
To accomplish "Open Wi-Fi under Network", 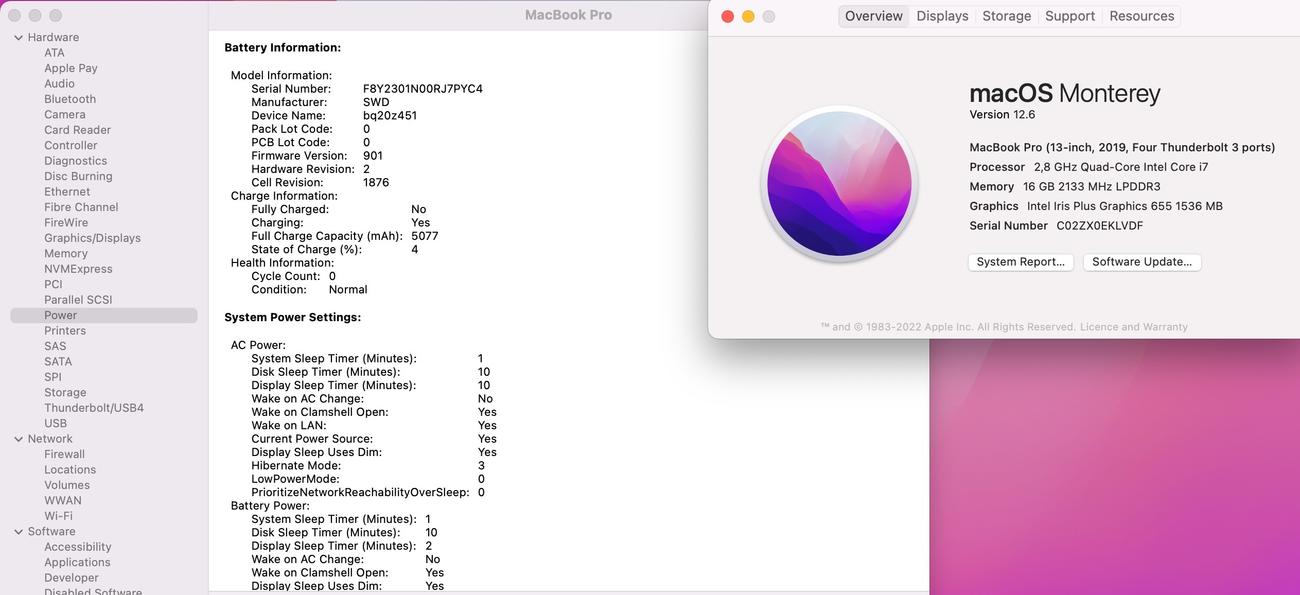I will click(58, 516).
